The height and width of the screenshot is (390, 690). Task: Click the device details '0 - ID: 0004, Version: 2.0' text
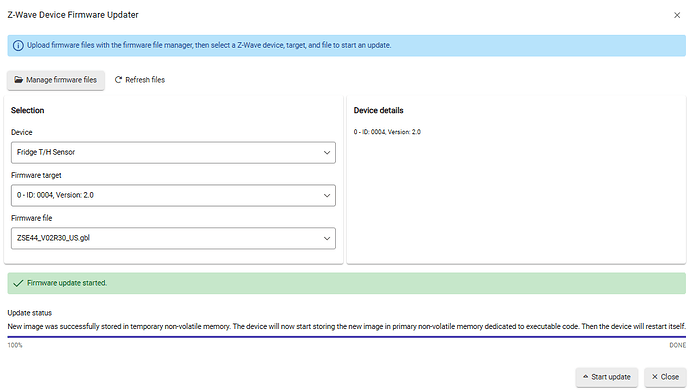pos(387,132)
